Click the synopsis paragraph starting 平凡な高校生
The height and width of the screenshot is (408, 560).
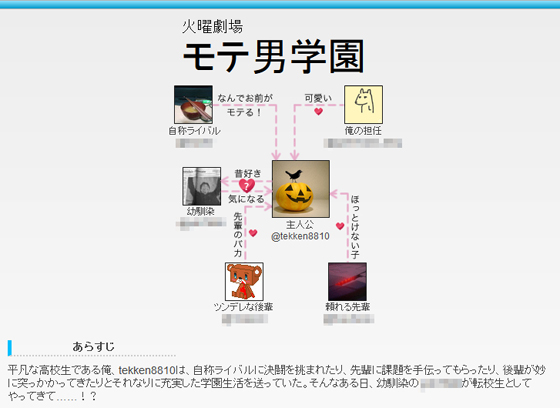point(276,383)
